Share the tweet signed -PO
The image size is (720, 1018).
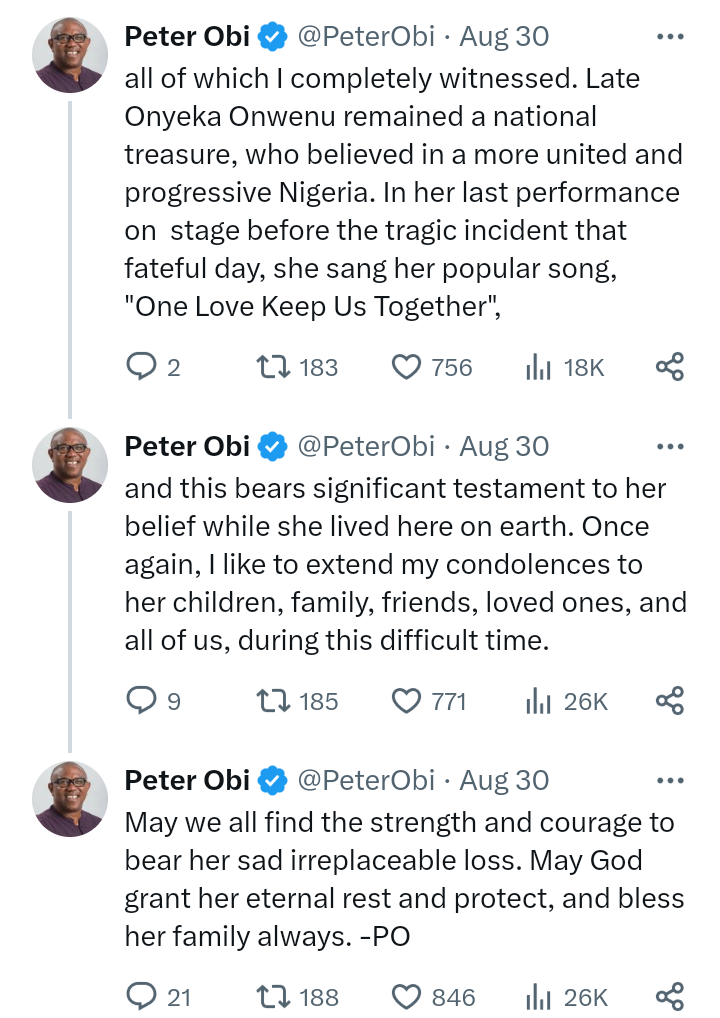pos(669,996)
